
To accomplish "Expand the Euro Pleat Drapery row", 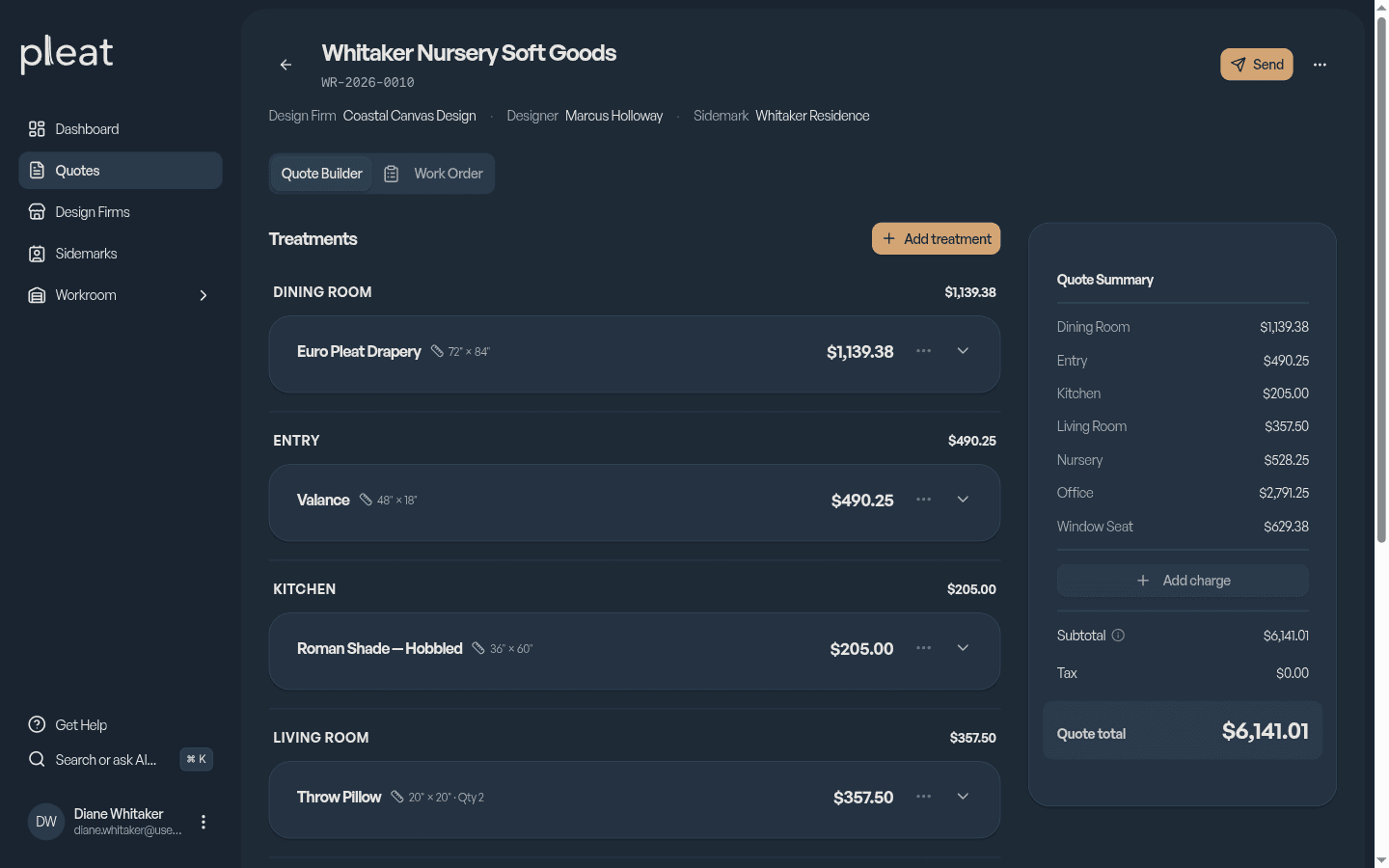I will click(x=963, y=351).
